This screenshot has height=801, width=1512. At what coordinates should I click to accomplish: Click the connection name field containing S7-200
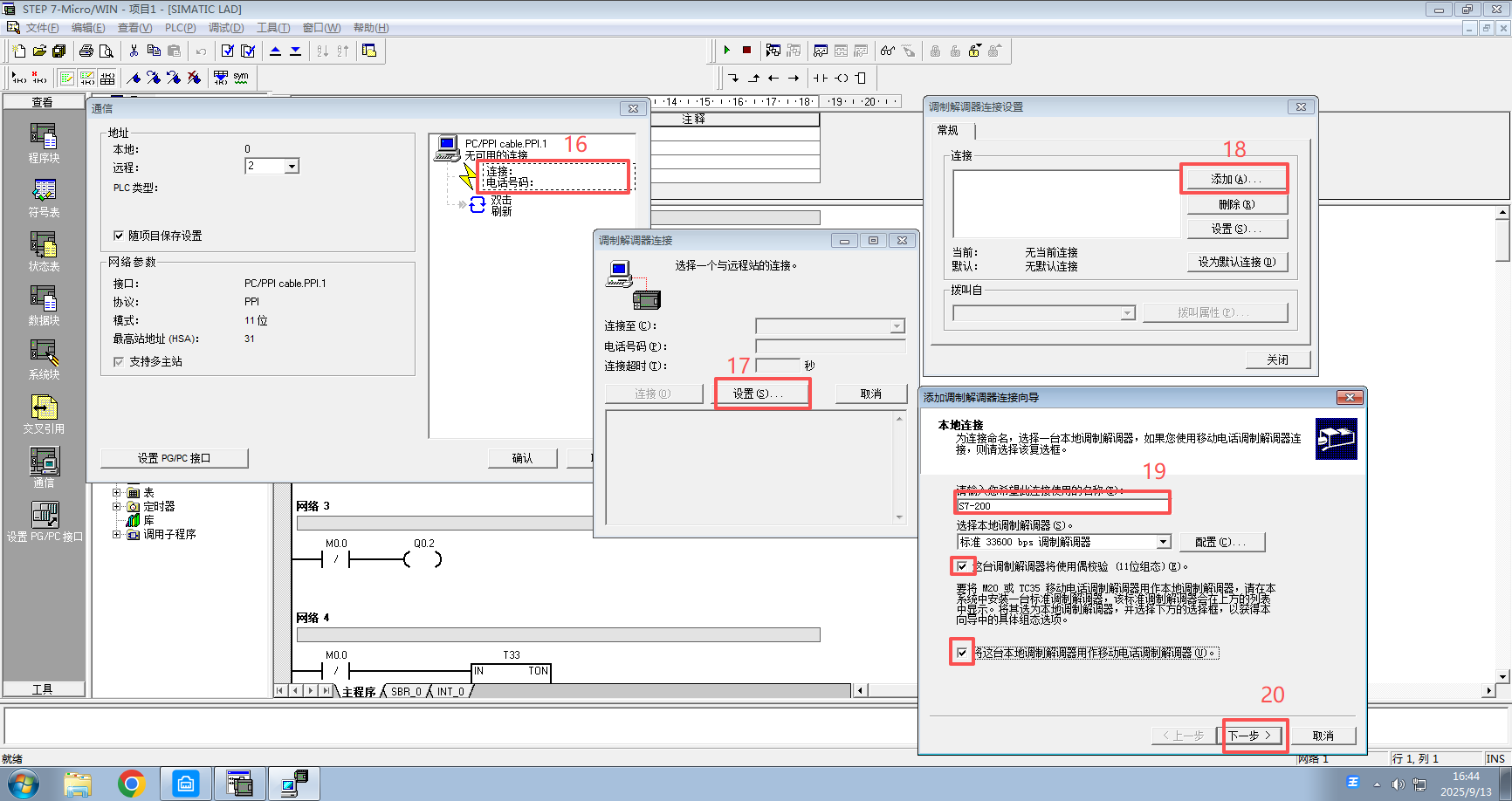pos(1062,506)
